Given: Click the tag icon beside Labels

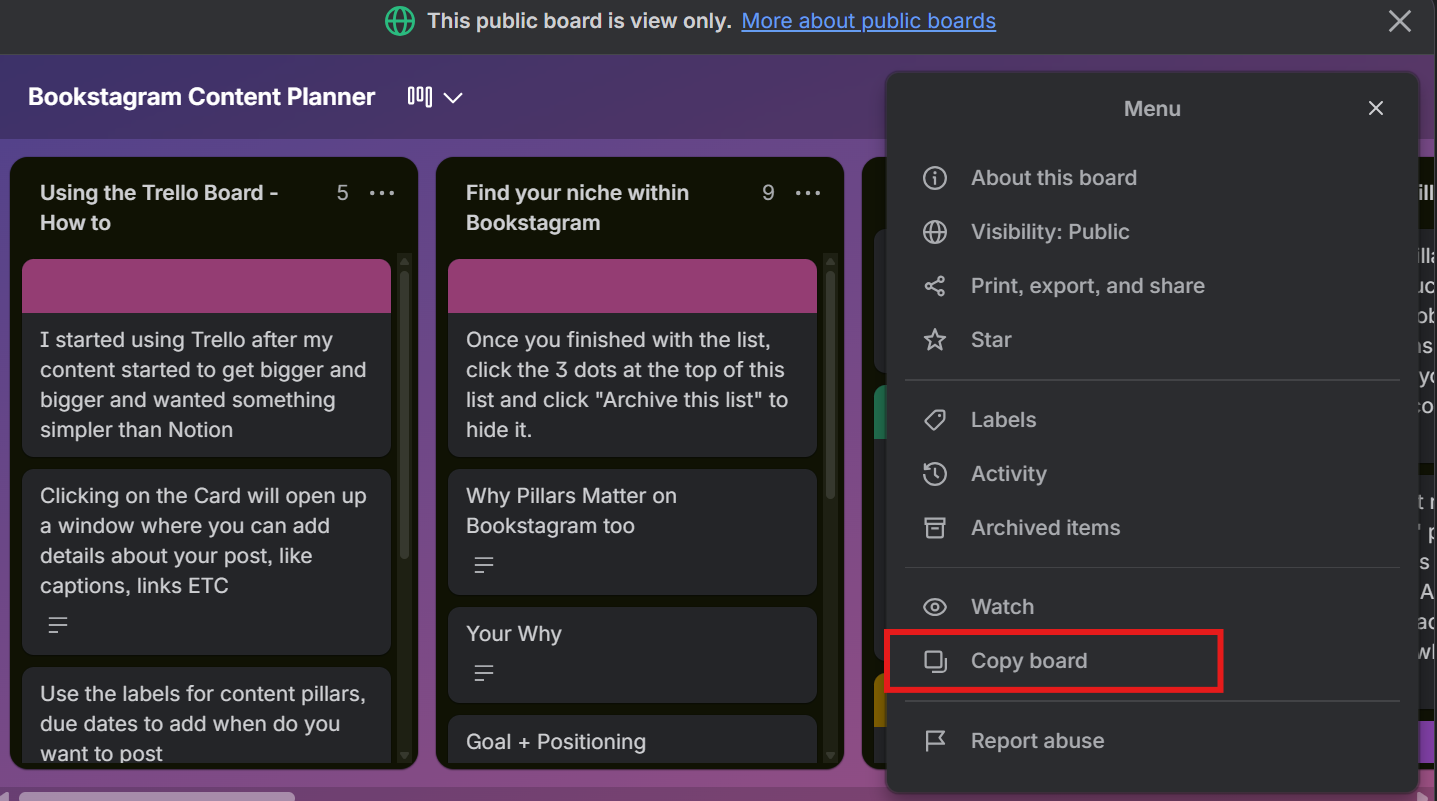Looking at the screenshot, I should click(934, 420).
